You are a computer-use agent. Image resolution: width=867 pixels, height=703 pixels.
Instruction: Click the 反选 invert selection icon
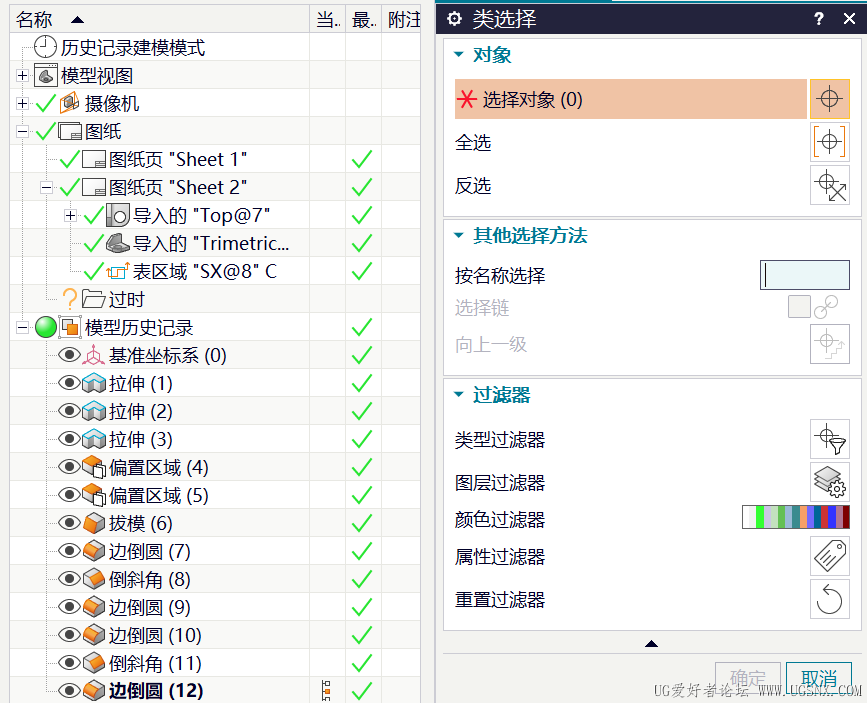pyautogui.click(x=829, y=186)
